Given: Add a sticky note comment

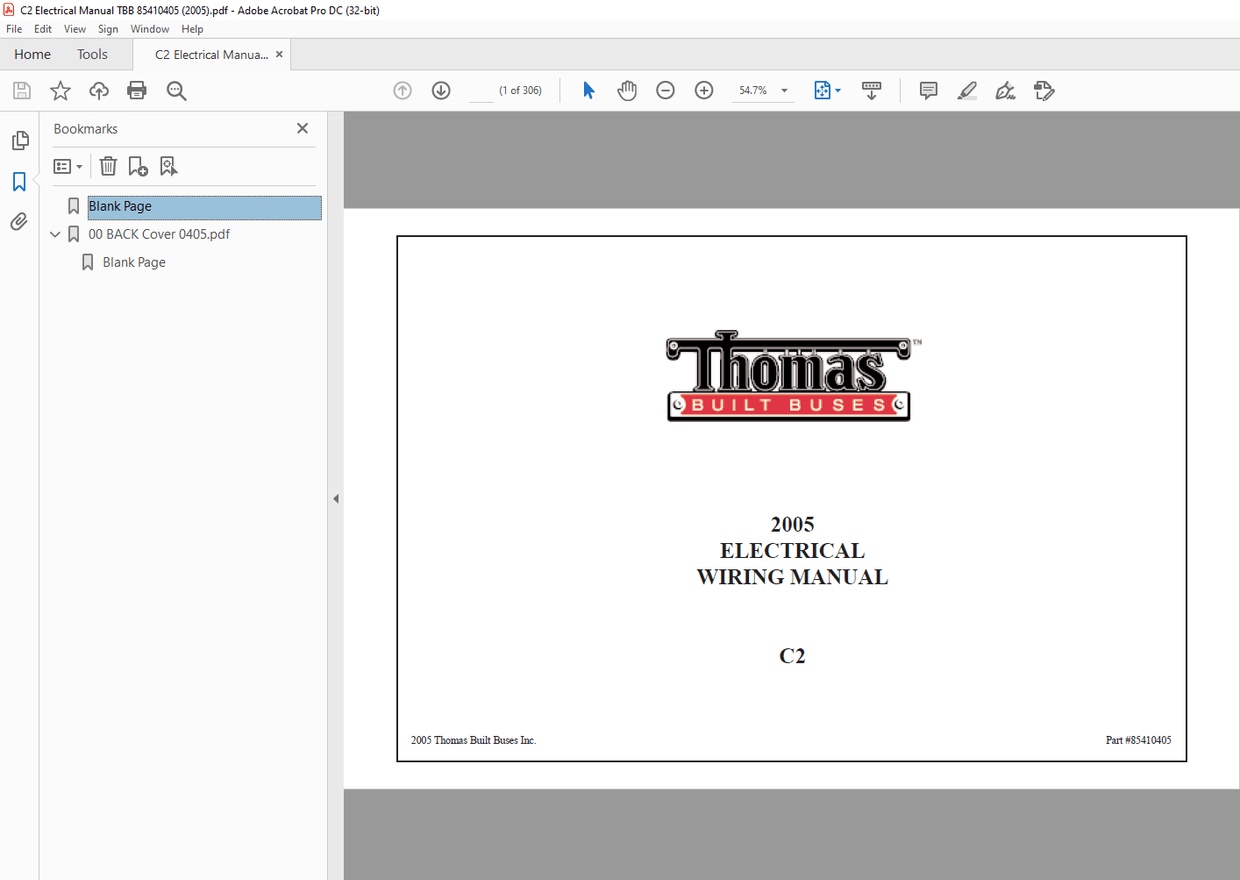Looking at the screenshot, I should point(928,90).
